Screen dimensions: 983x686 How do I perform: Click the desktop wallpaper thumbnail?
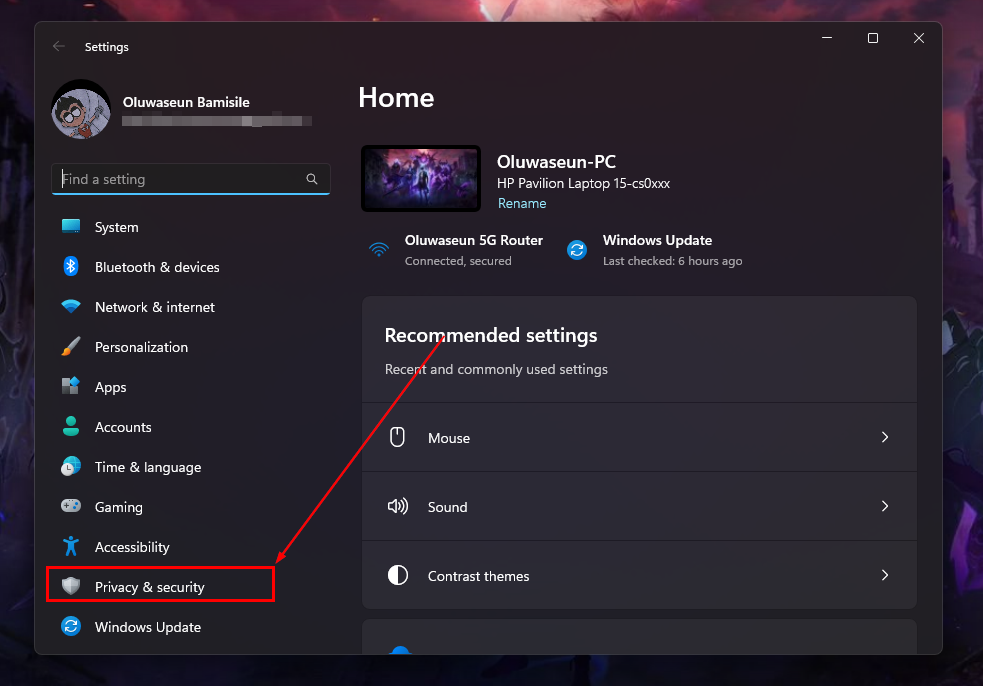(x=420, y=178)
